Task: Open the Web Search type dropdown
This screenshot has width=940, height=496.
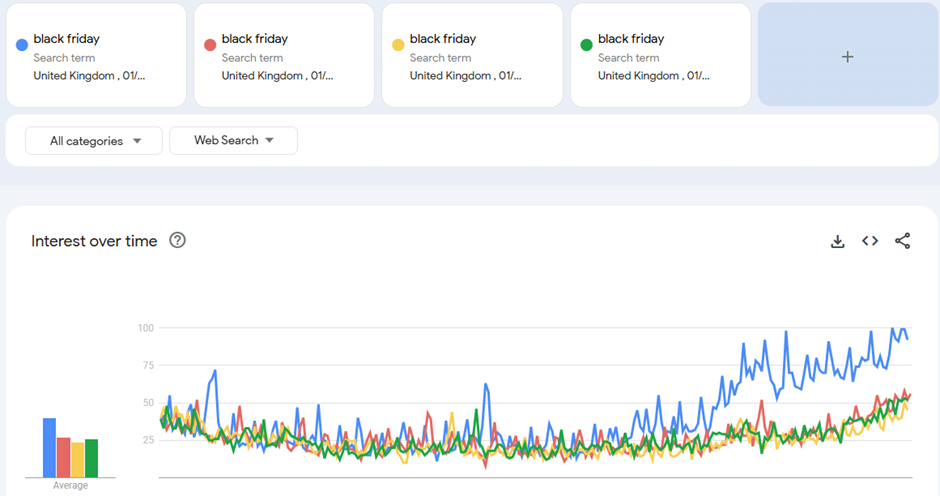Action: [x=233, y=141]
